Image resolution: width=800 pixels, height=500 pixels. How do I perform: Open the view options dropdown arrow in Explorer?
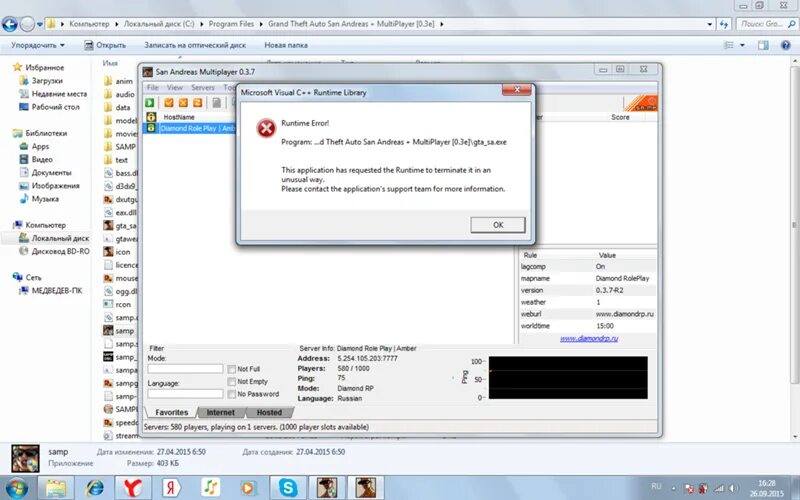pyautogui.click(x=742, y=45)
